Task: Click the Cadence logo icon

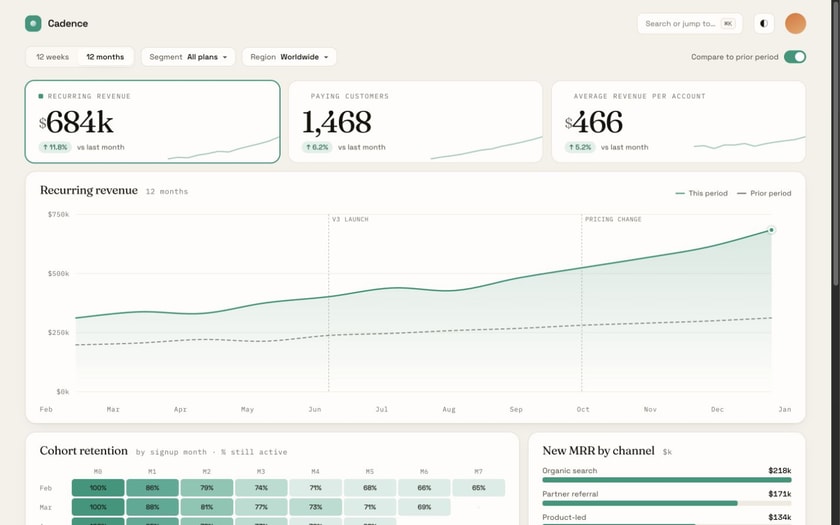Action: (x=33, y=24)
